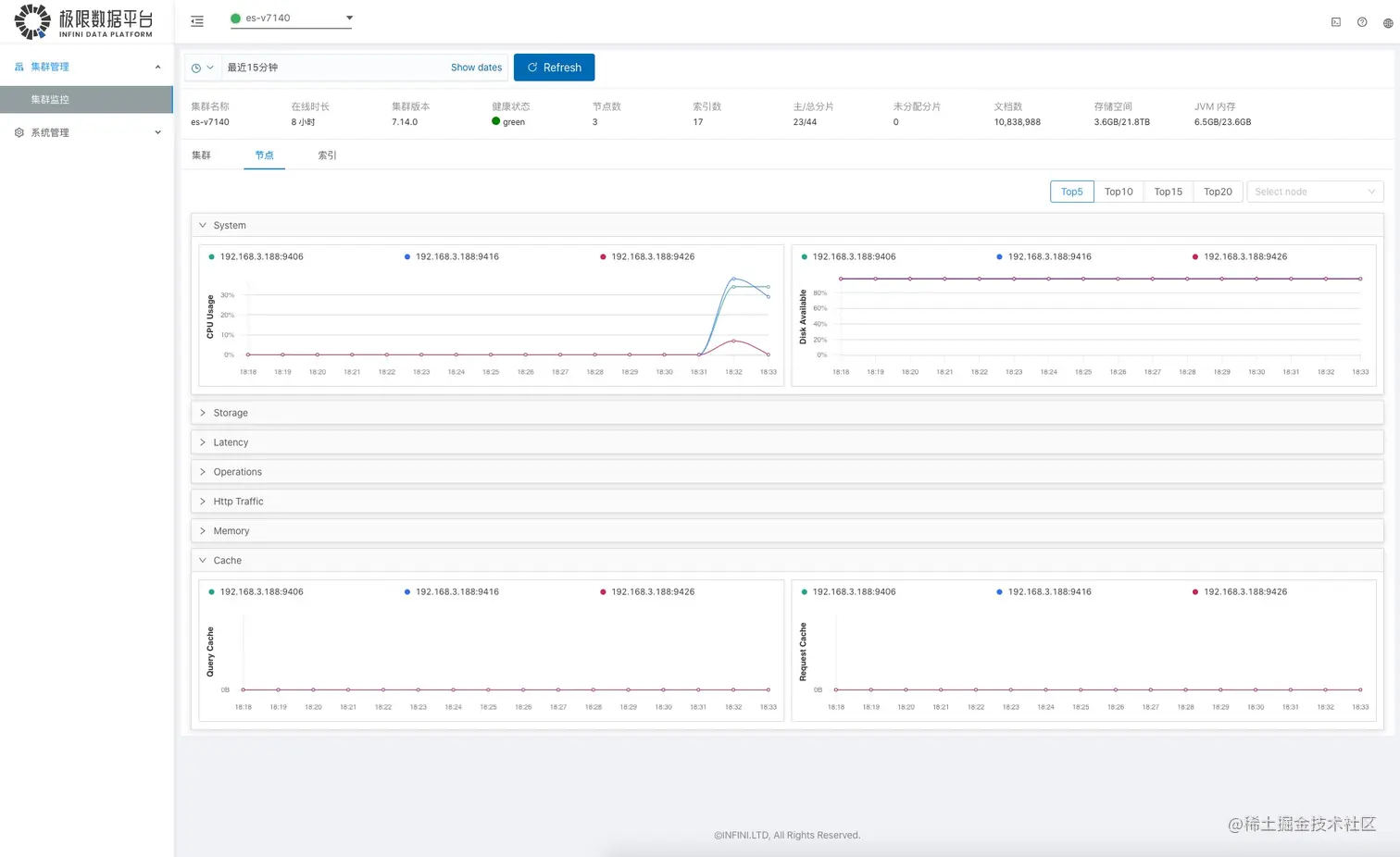Click the INFINI Data Platform logo
1400x857 pixels.
click(x=83, y=21)
